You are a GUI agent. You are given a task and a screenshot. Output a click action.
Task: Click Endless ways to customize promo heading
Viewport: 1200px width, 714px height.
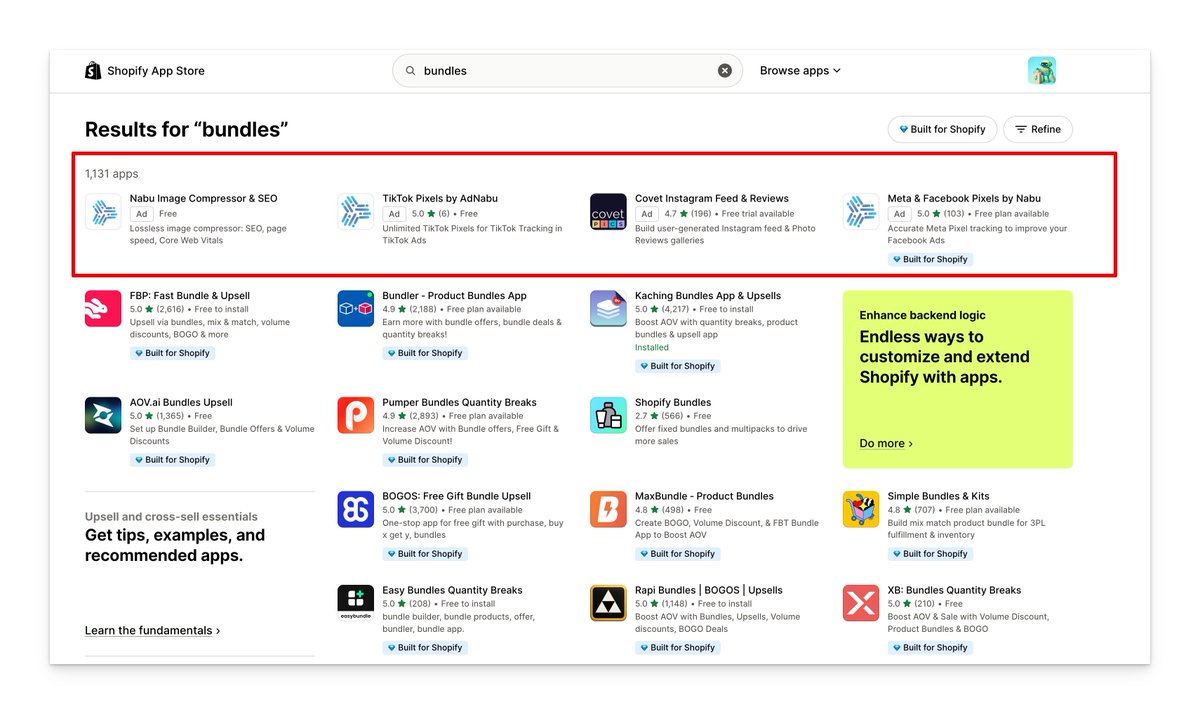coord(944,357)
